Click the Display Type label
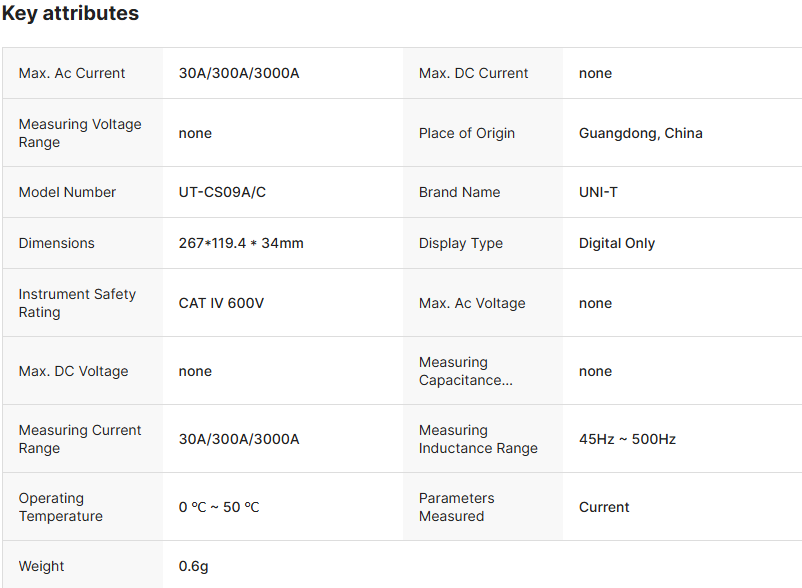802x588 pixels. (x=461, y=243)
